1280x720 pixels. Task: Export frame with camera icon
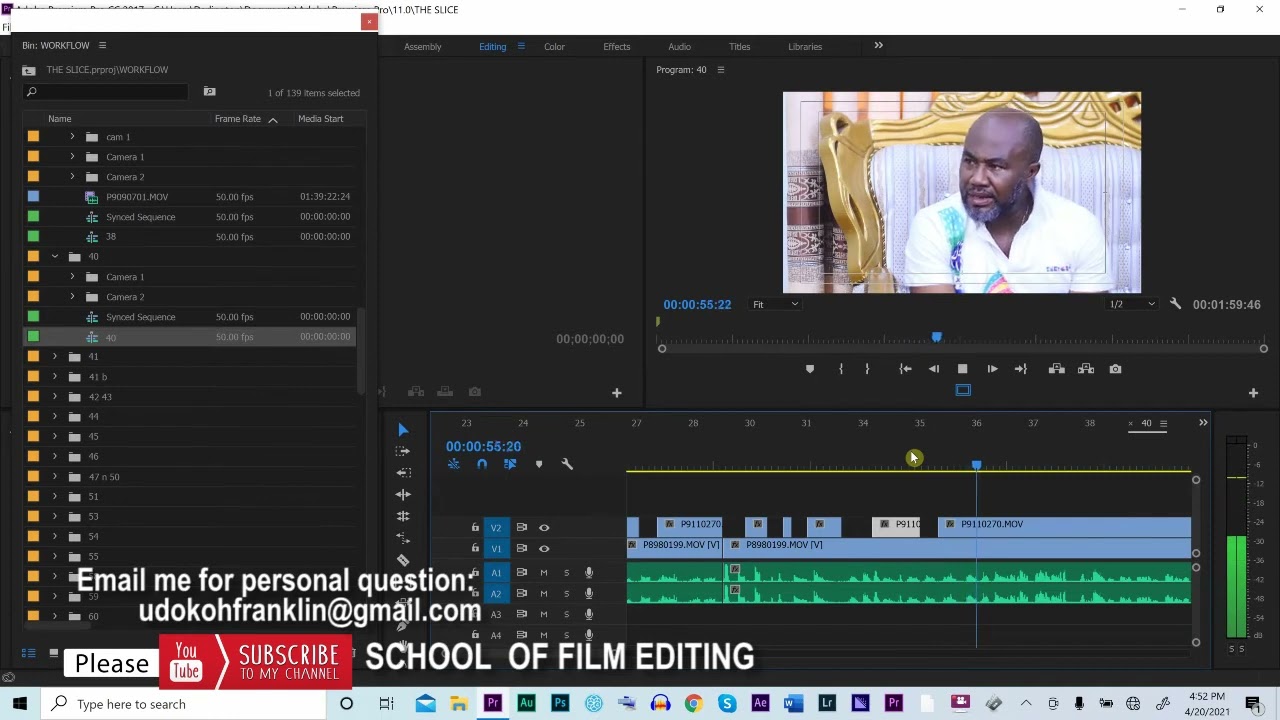1116,369
